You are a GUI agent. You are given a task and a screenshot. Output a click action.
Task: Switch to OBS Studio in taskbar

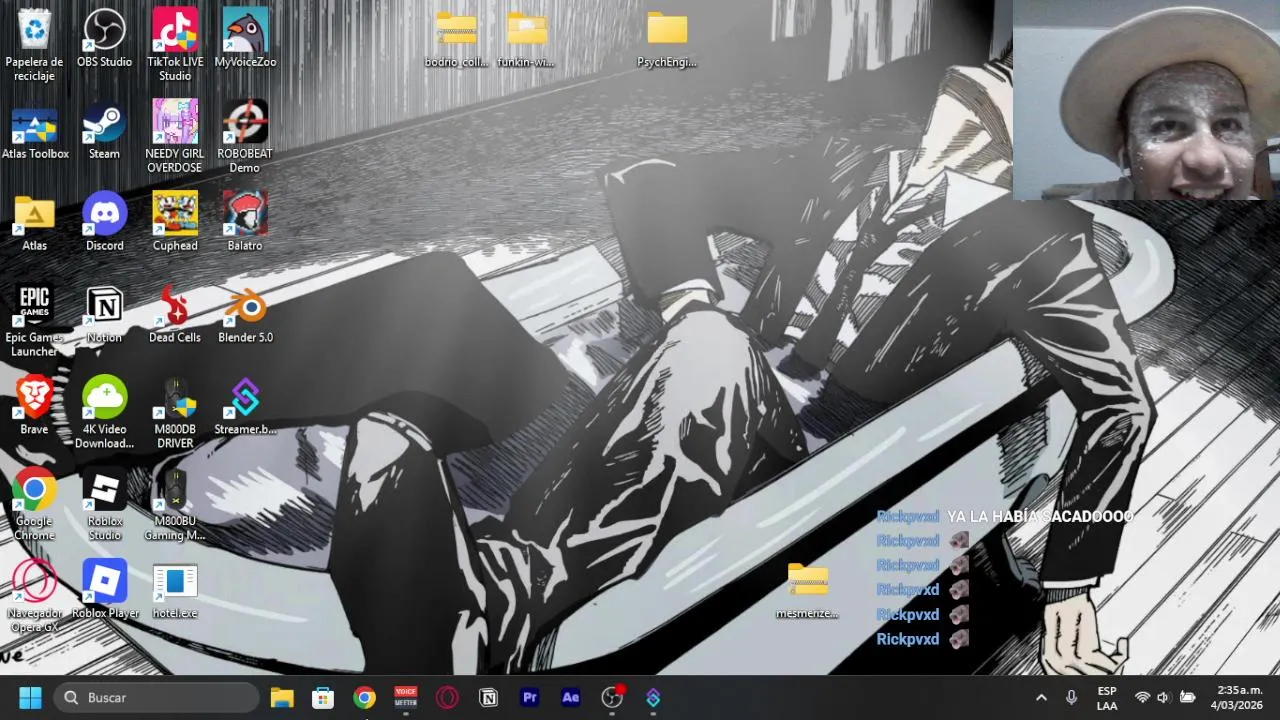612,697
